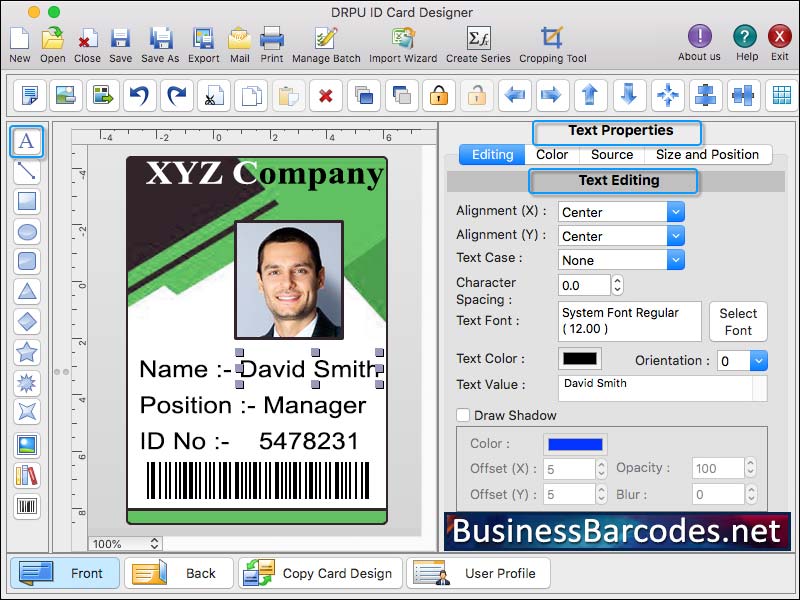Show the Front side of card
The image size is (800, 600).
(64, 573)
